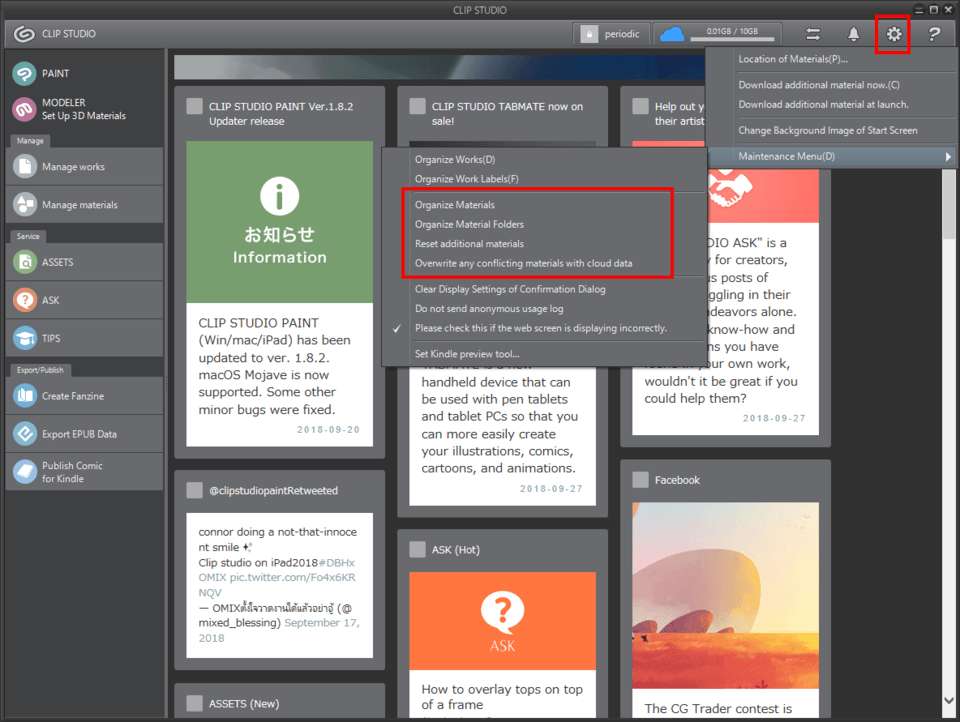Image resolution: width=960 pixels, height=722 pixels.
Task: Click The CG Trader contest text
Action: [718, 709]
